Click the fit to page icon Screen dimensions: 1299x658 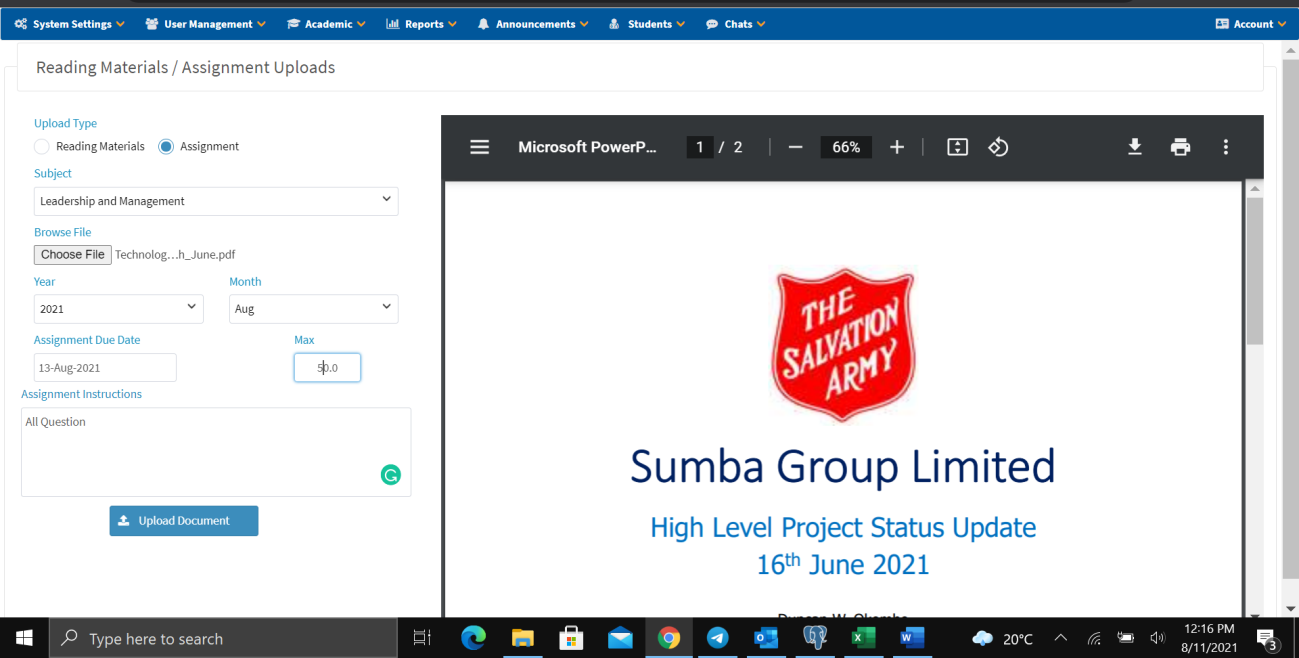[x=957, y=147]
